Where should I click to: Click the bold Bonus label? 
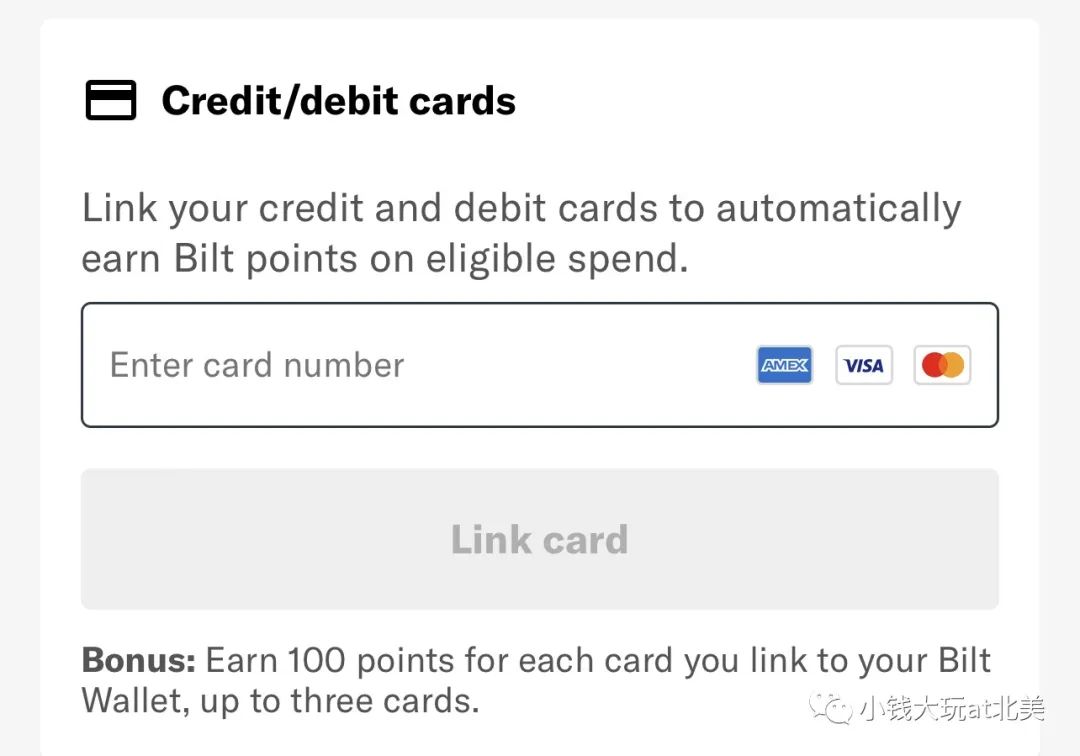(x=138, y=660)
